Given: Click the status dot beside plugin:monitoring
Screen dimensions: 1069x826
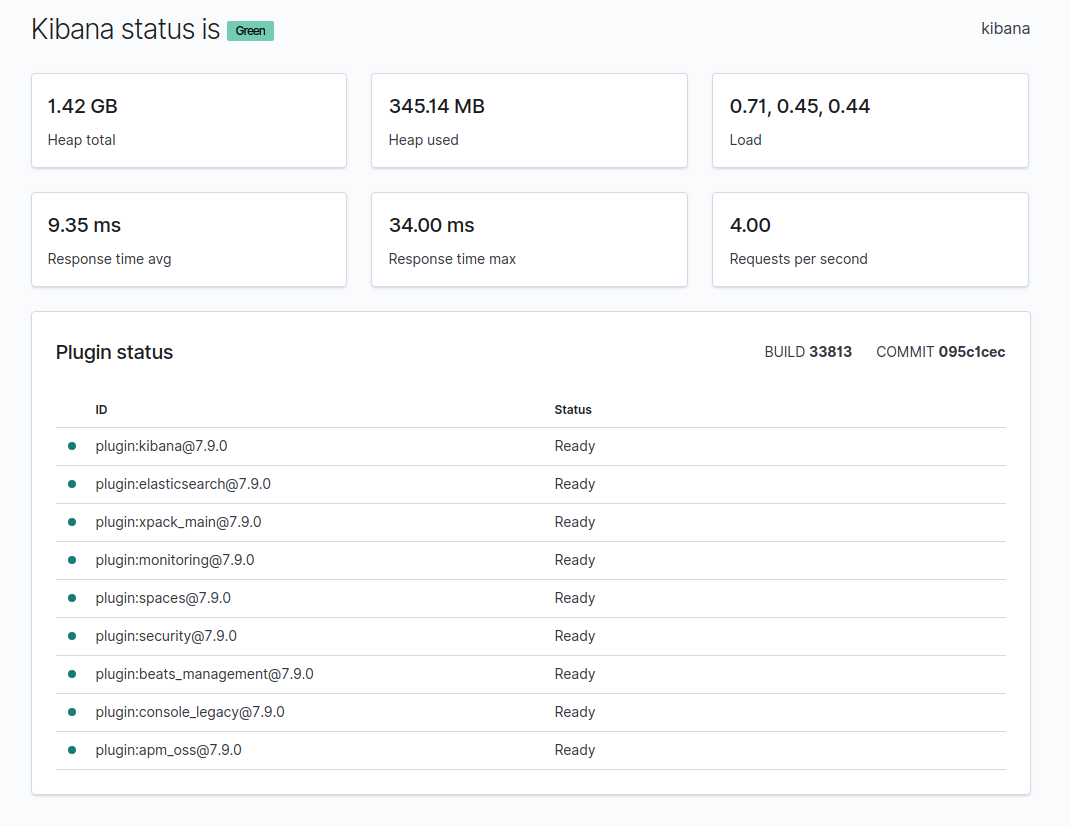Looking at the screenshot, I should (x=72, y=560).
